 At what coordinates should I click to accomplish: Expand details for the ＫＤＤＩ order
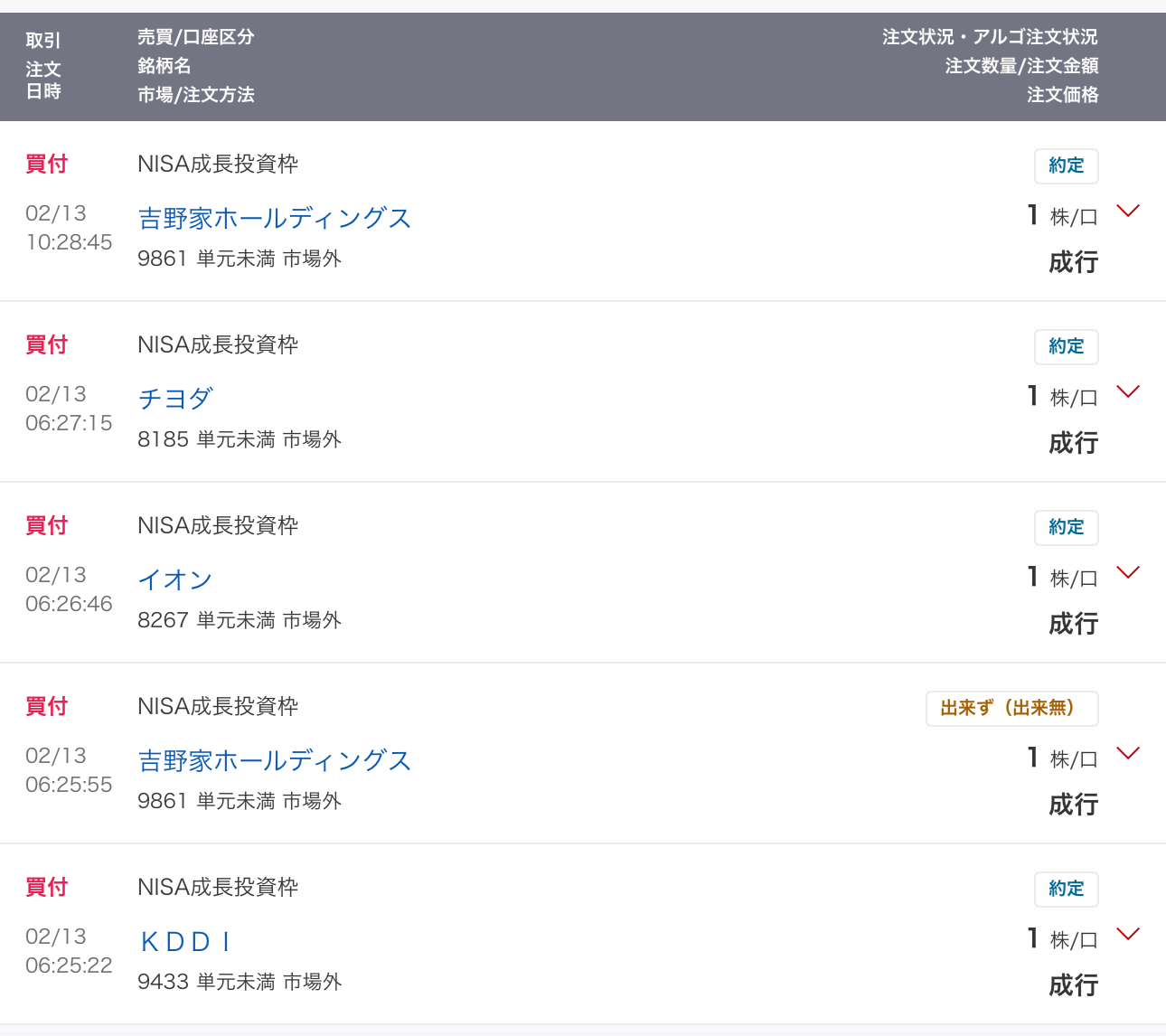tap(1127, 934)
